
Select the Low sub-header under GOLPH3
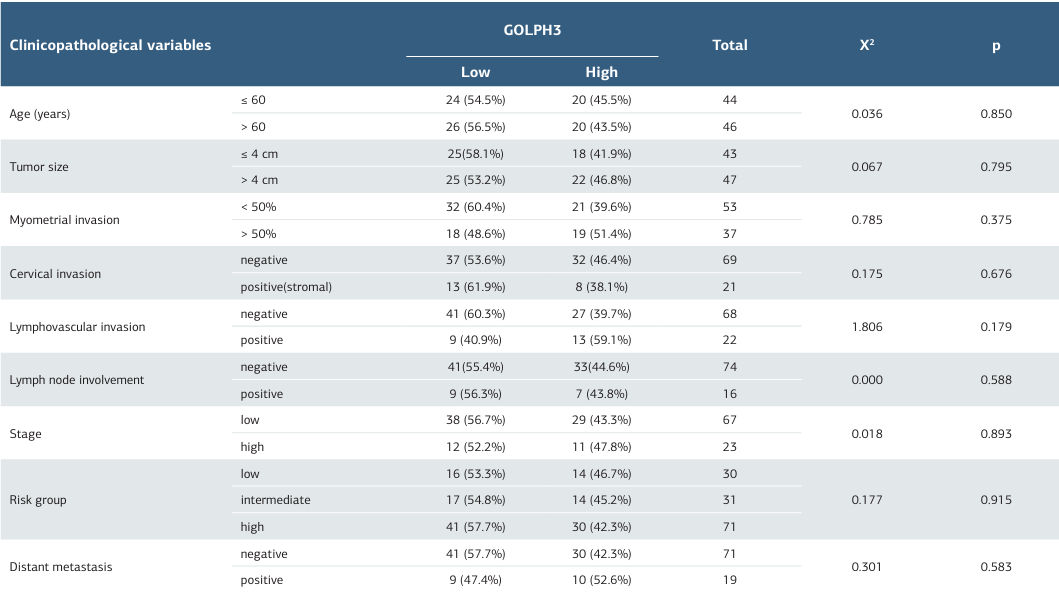point(475,72)
